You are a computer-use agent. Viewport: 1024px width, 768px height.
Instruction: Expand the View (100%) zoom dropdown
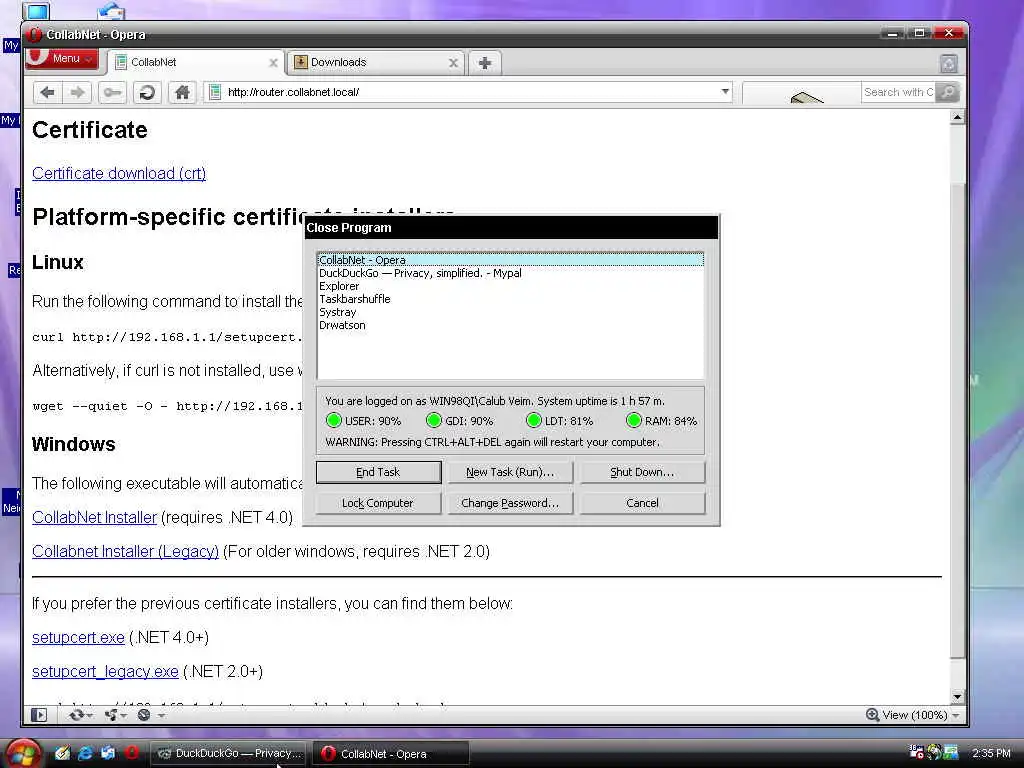(x=955, y=716)
